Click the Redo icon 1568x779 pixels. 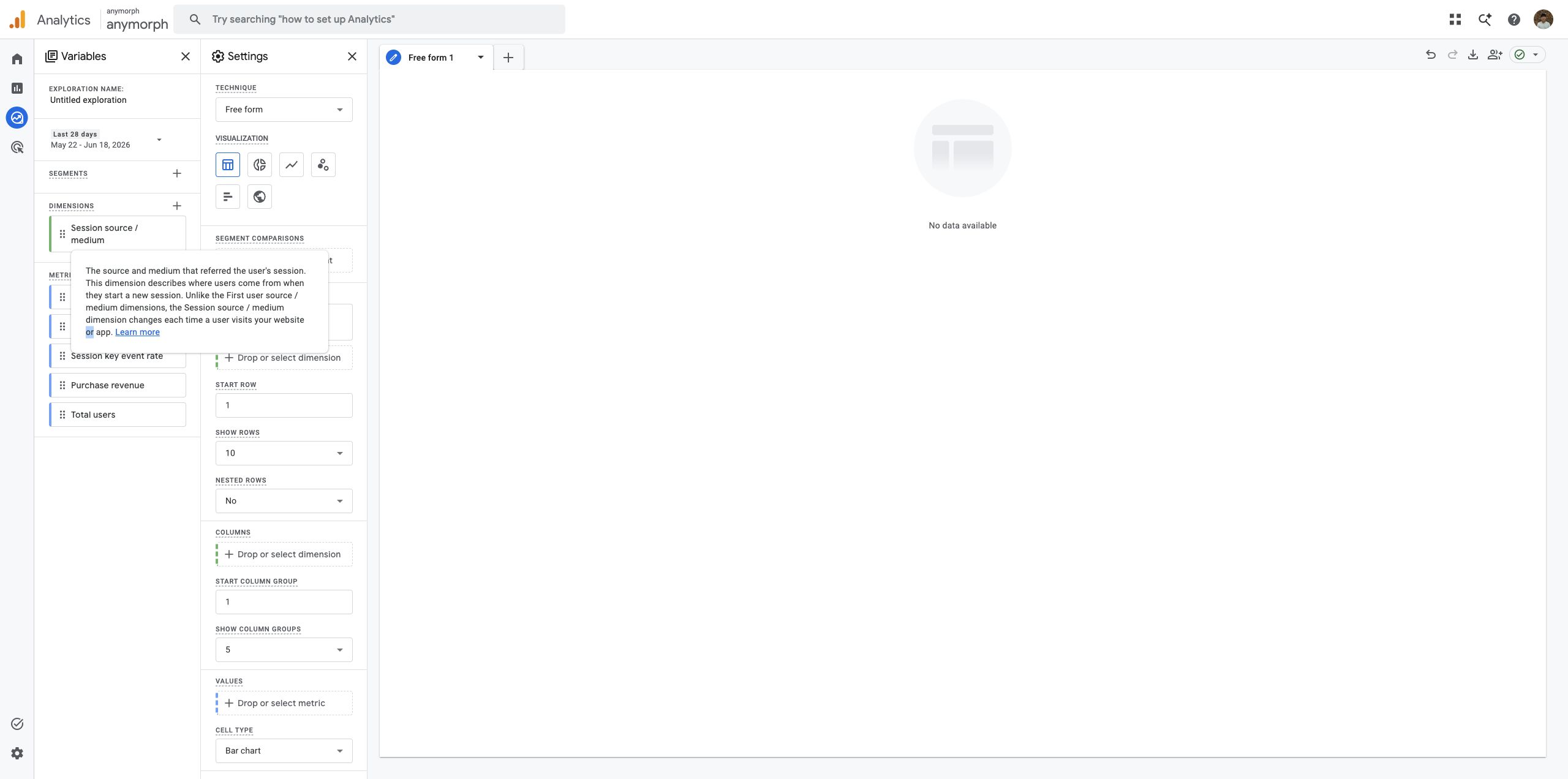pos(1452,55)
